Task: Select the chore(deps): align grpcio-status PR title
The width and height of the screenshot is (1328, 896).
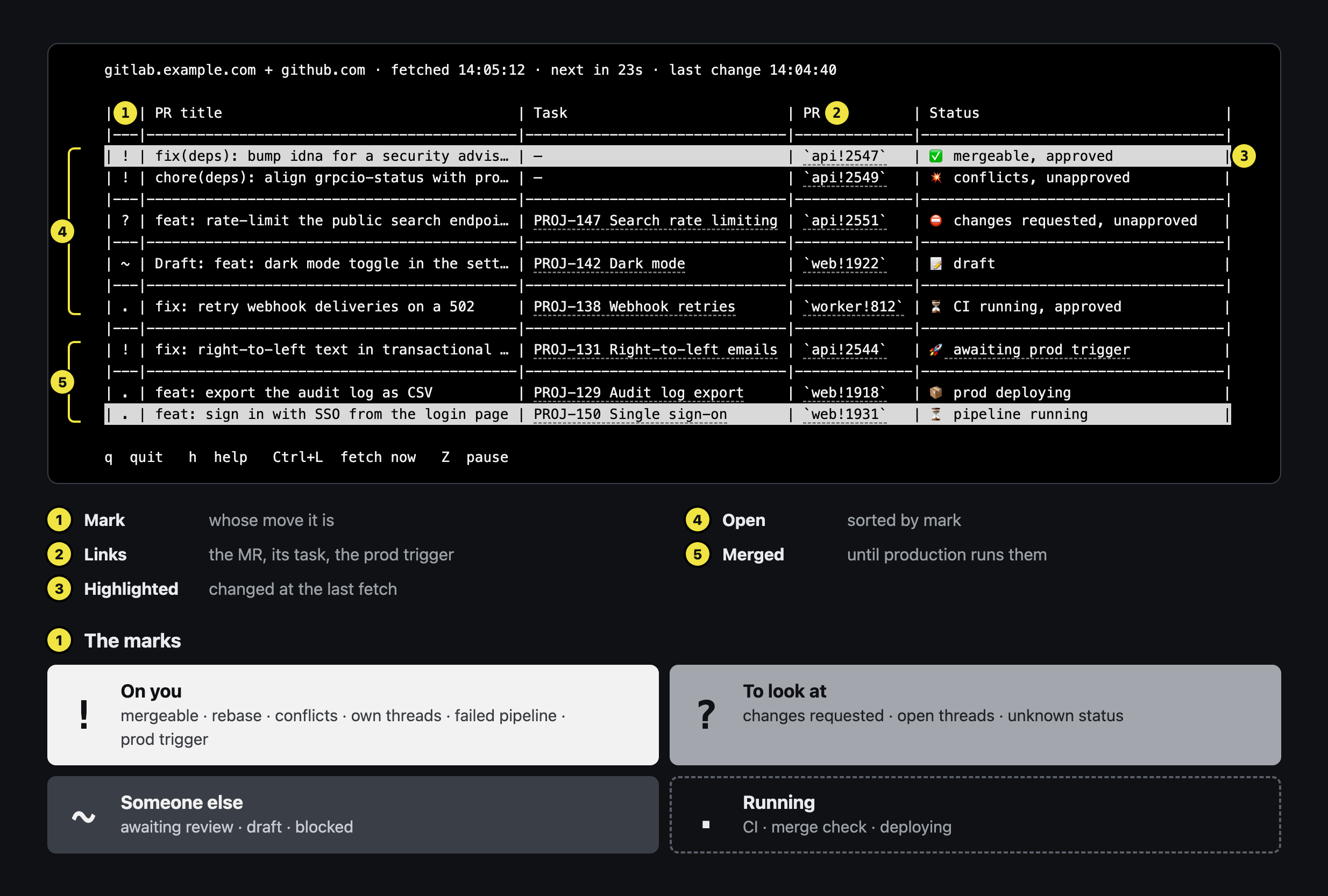Action: coord(331,177)
